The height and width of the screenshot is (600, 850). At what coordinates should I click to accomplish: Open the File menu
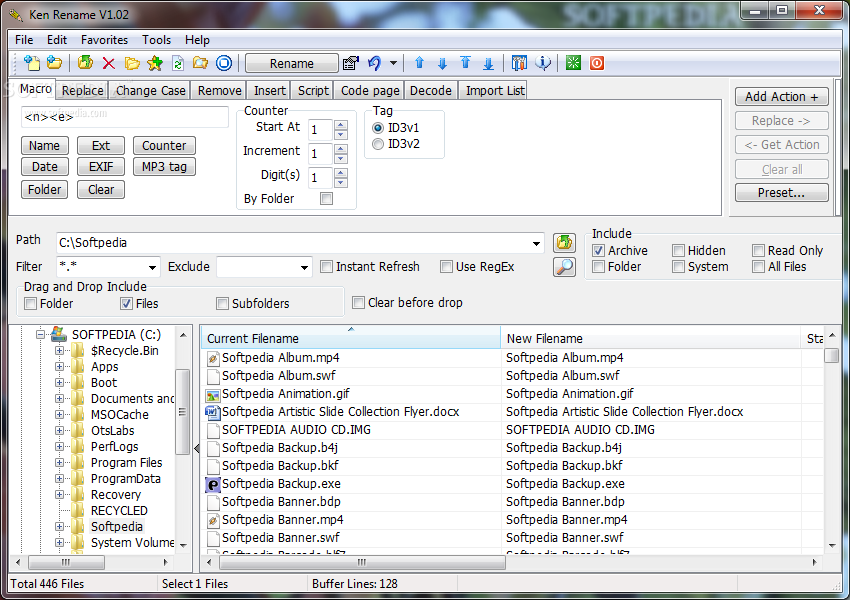(24, 40)
